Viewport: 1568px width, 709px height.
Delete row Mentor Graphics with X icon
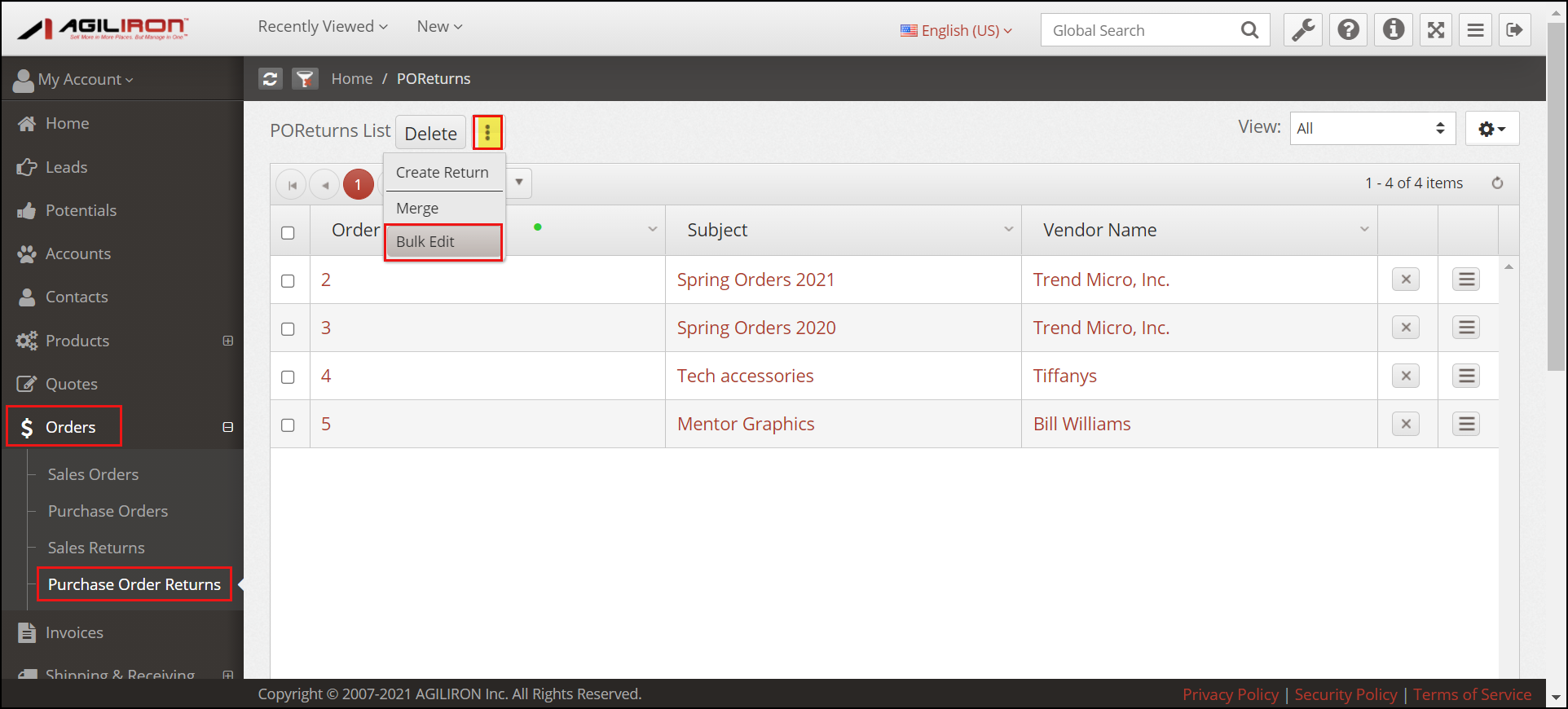coord(1406,424)
